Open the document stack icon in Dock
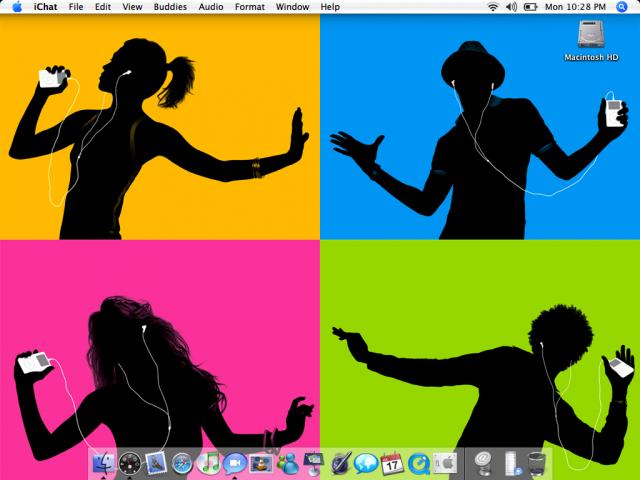This screenshot has width=640, height=480. 513,464
